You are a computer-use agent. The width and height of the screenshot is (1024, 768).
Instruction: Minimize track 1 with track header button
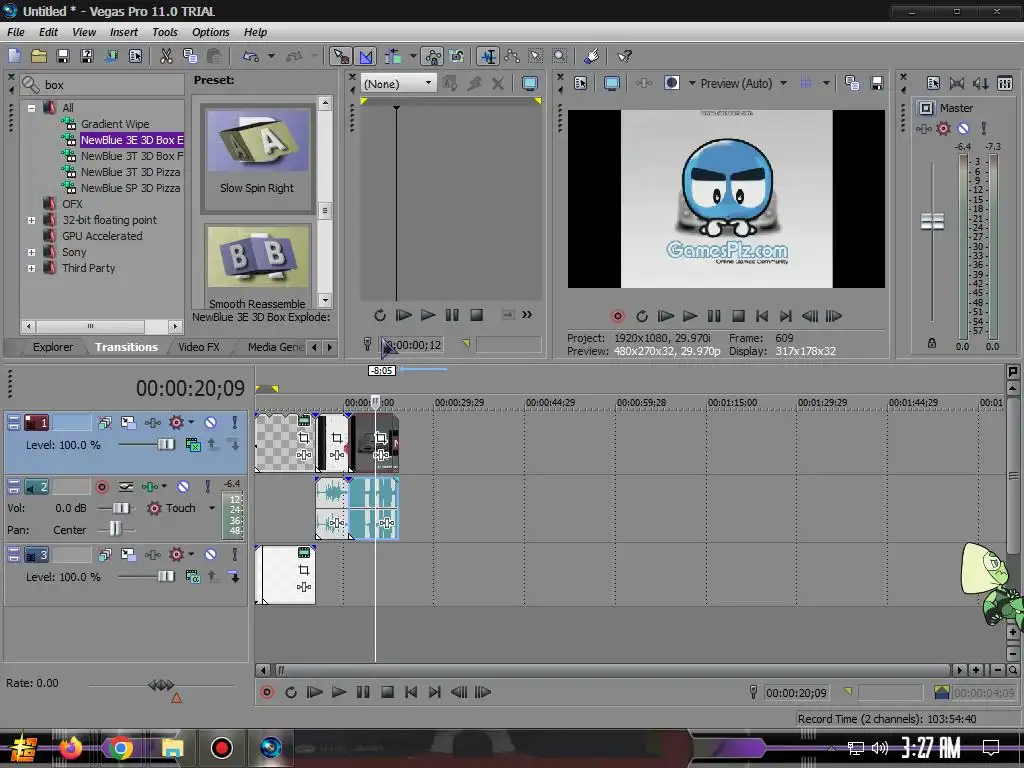tap(13, 419)
